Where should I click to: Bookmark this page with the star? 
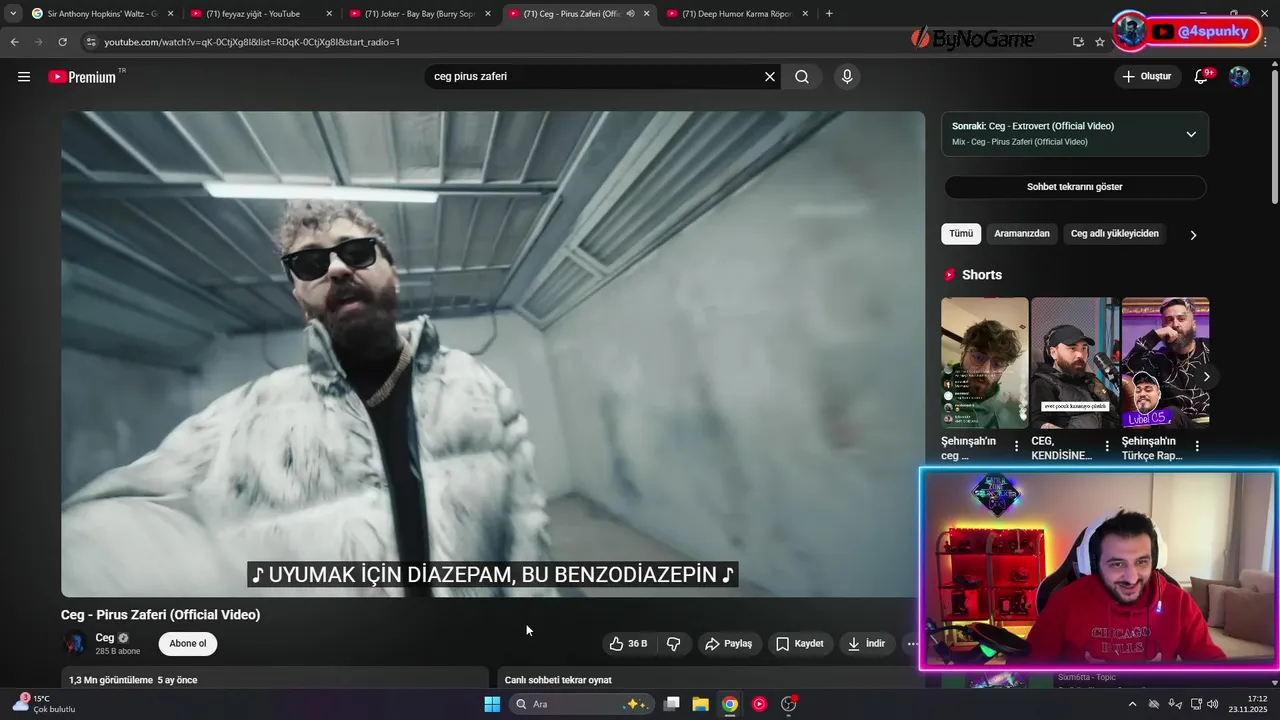[1100, 42]
